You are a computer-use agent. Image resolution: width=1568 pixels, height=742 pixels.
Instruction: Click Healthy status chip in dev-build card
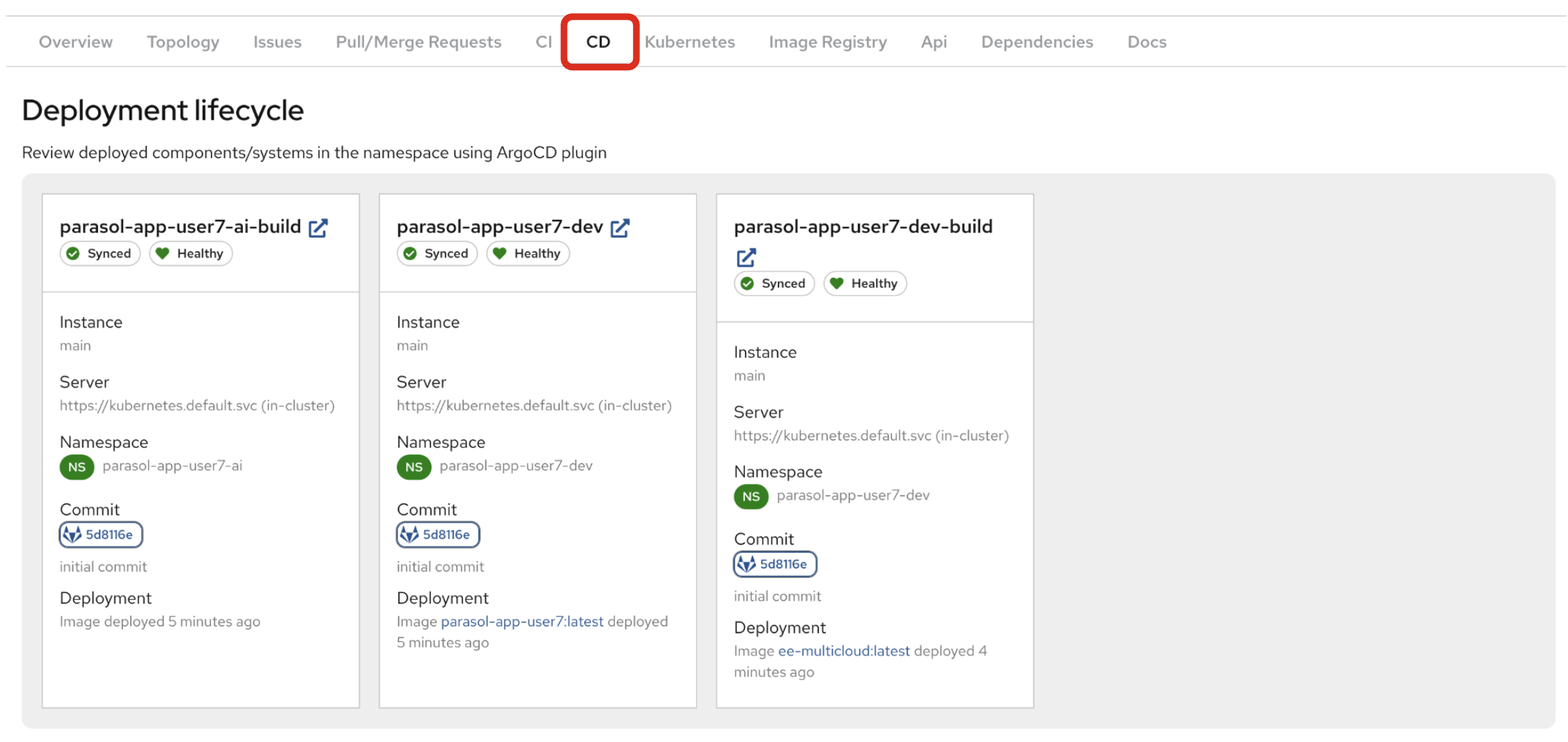[865, 283]
